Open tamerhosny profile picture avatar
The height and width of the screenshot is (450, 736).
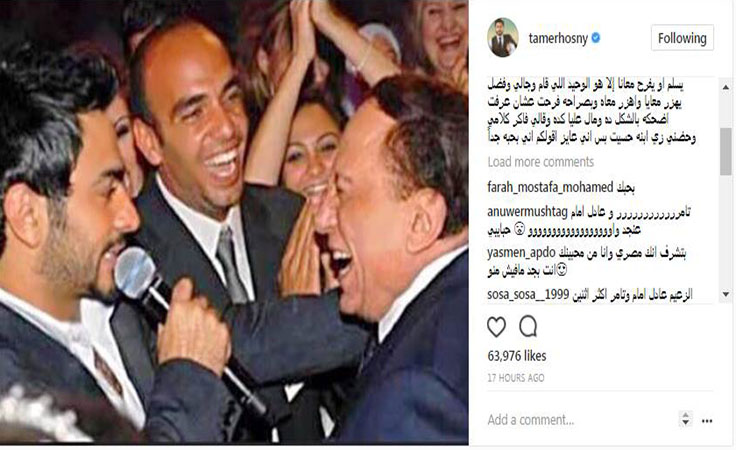pyautogui.click(x=503, y=38)
